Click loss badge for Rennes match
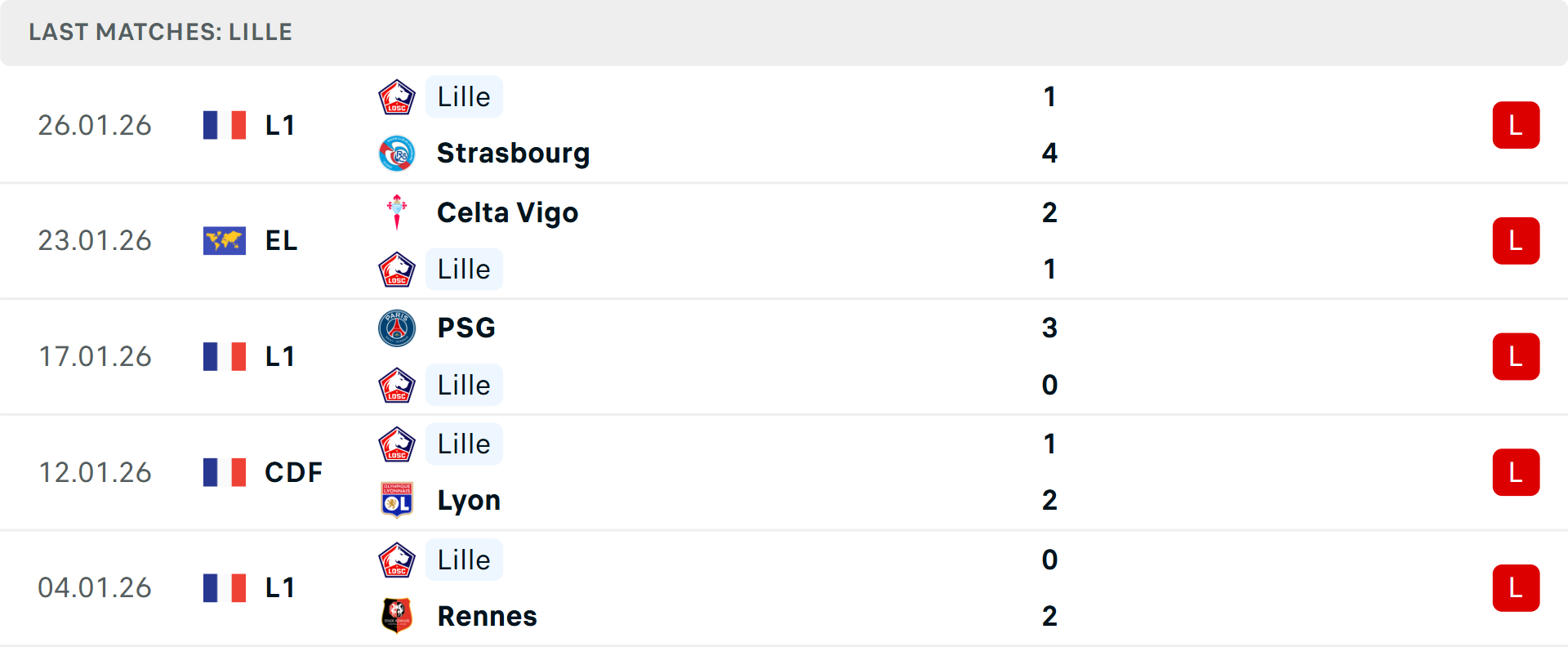Image resolution: width=1568 pixels, height=647 pixels. pyautogui.click(x=1516, y=588)
